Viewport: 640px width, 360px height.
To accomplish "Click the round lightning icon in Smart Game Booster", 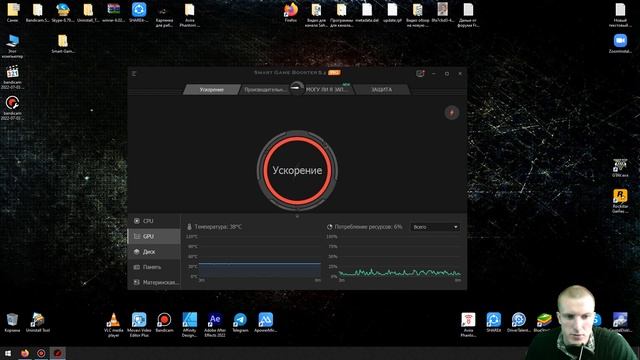I will [x=451, y=112].
